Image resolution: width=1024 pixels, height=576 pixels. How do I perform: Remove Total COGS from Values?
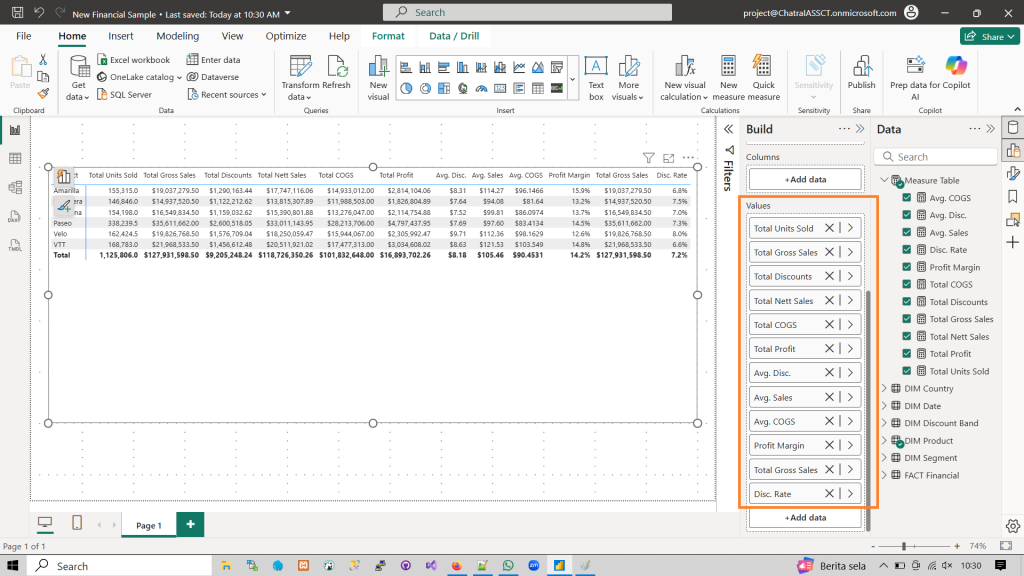coord(829,325)
